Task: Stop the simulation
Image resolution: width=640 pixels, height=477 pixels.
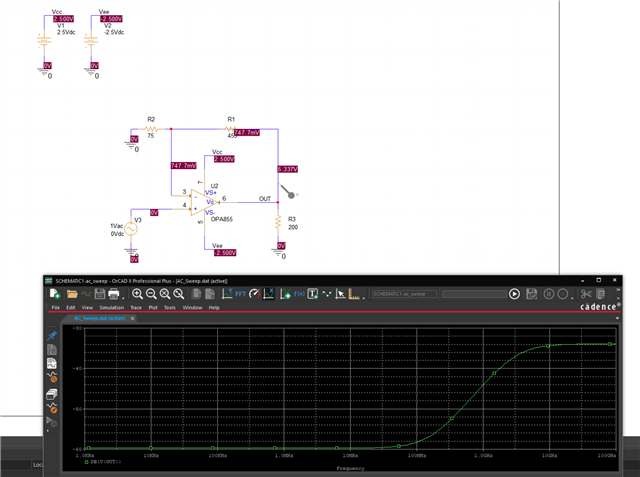Action: (x=562, y=294)
